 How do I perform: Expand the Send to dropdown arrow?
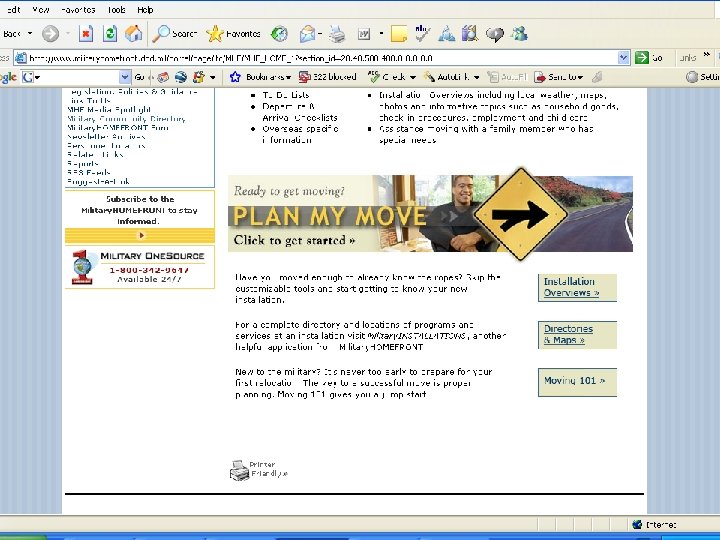pos(580,77)
